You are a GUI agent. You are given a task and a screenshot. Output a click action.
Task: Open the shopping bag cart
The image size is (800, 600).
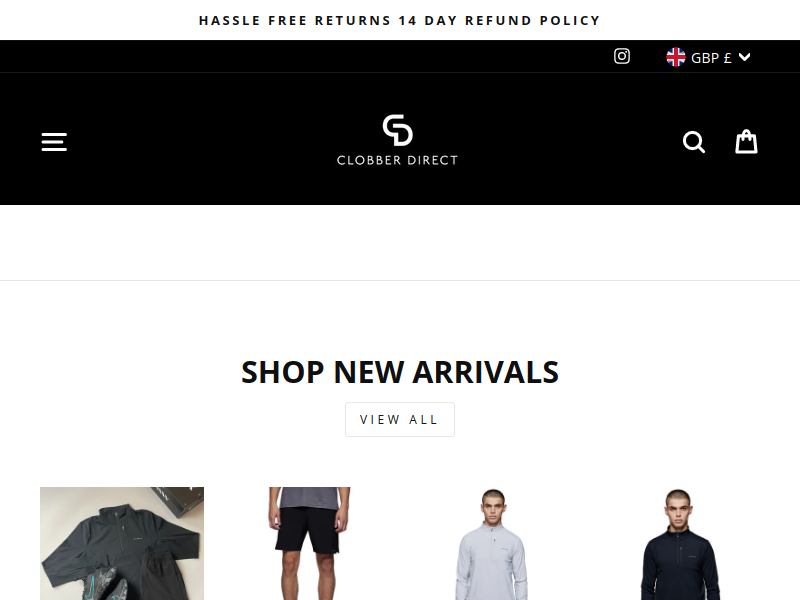pos(746,141)
